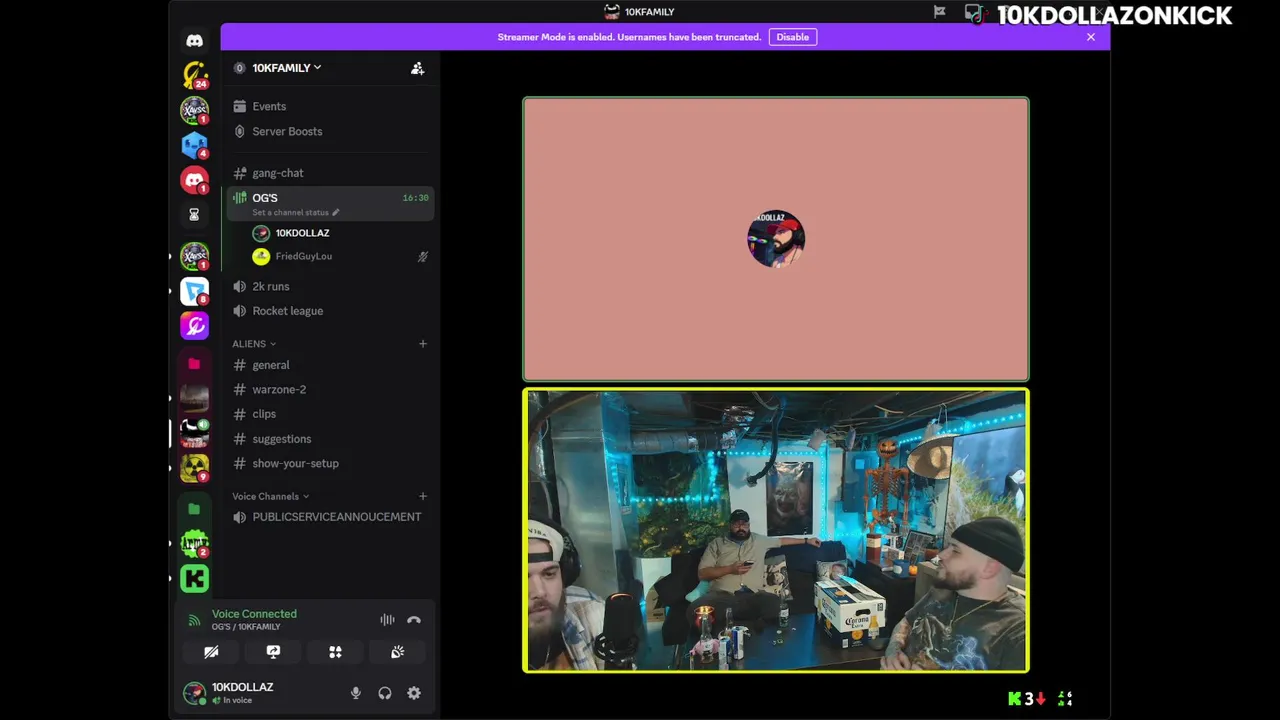Open the purple-pink gradient server icon

[194, 326]
